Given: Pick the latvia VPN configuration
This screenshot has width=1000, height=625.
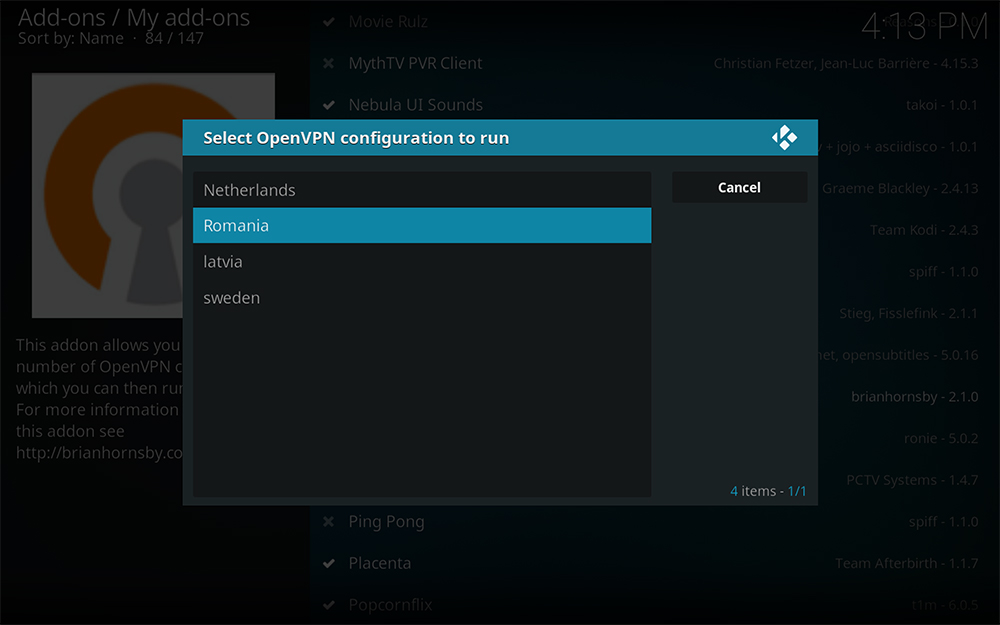Looking at the screenshot, I should point(422,261).
